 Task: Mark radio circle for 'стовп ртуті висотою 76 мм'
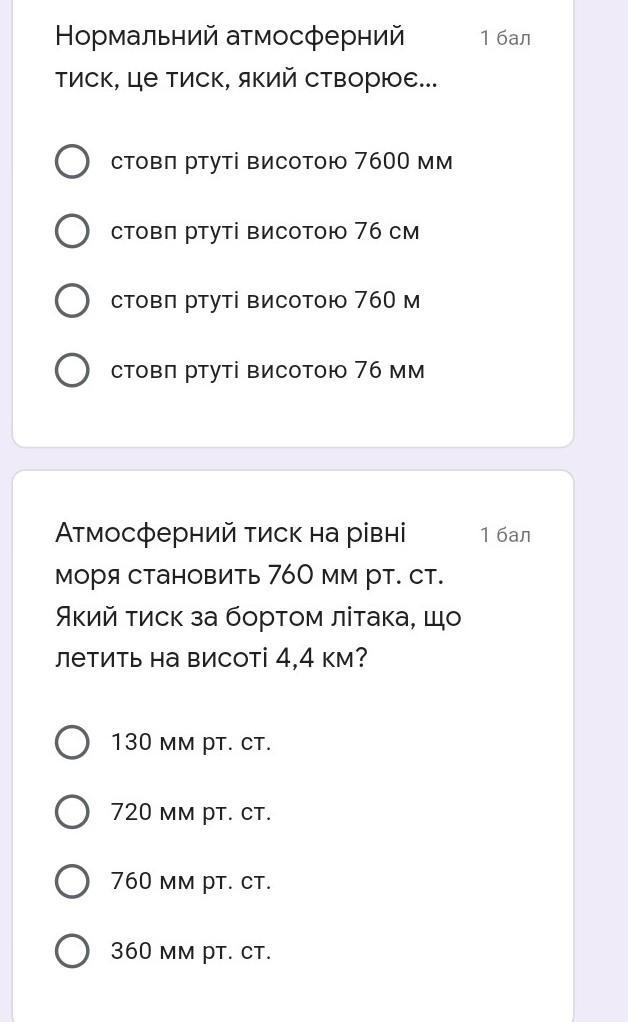(x=72, y=370)
